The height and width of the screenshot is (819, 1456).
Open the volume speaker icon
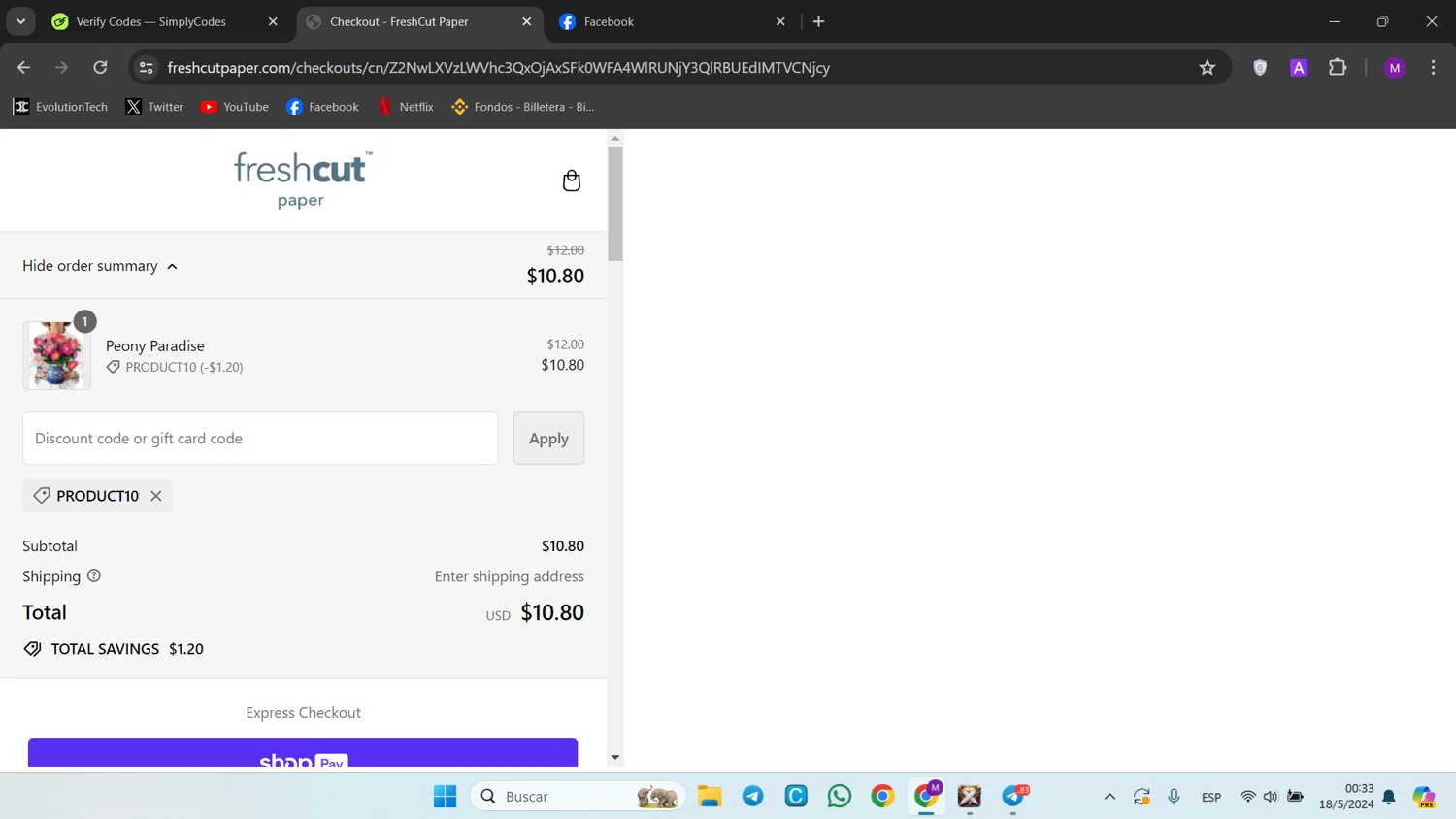pos(1271,797)
